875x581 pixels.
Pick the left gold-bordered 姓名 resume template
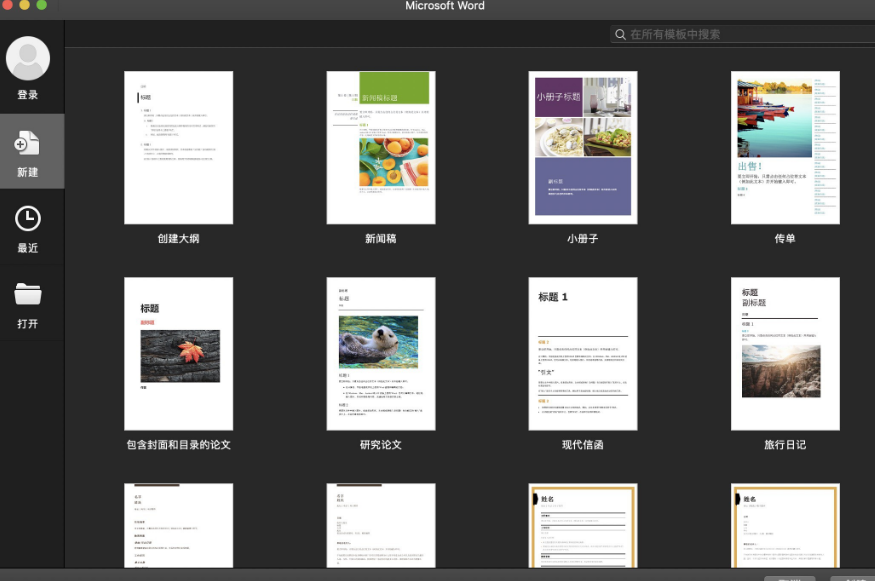click(x=583, y=525)
